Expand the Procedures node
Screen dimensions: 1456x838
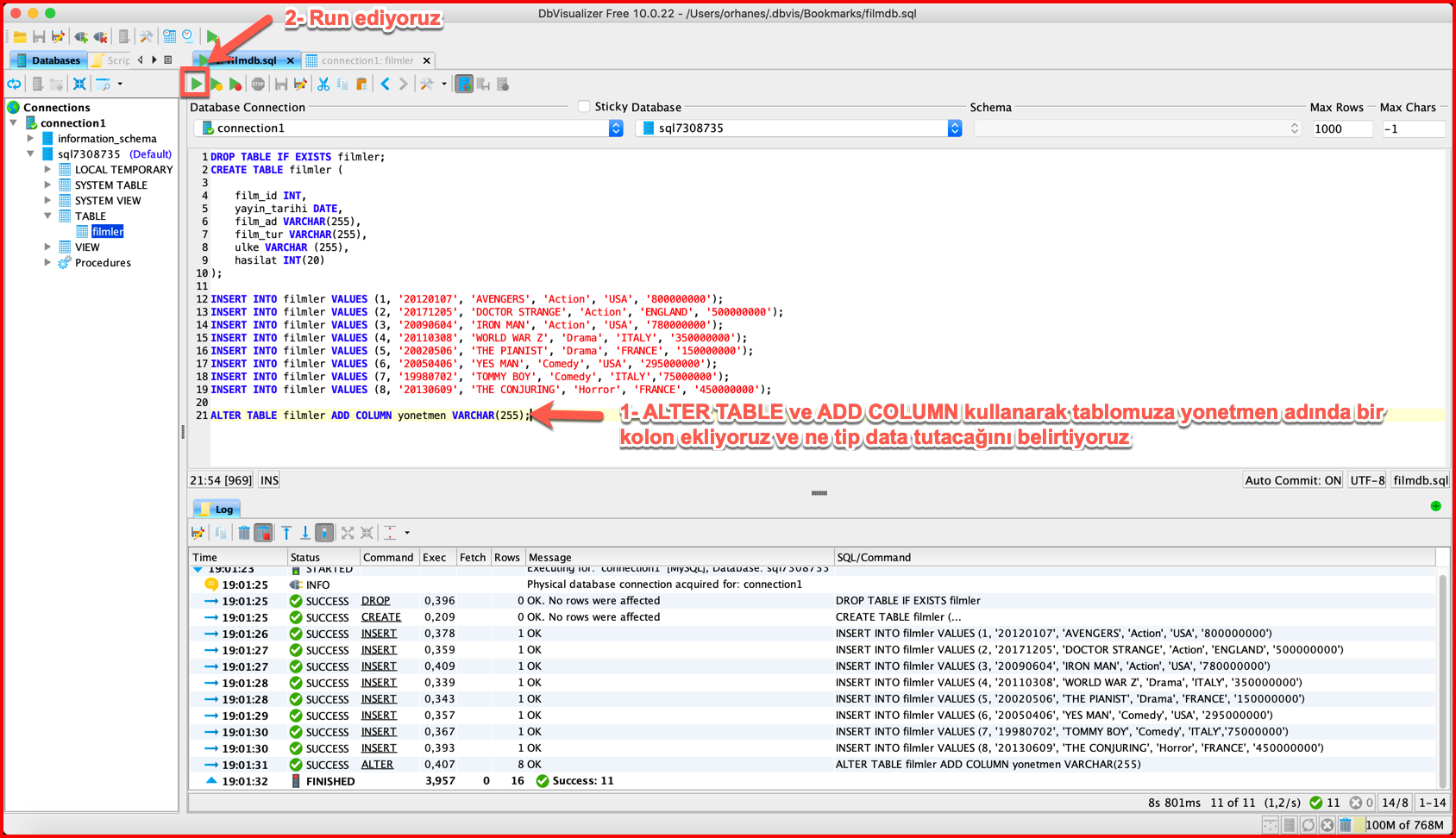(x=47, y=262)
